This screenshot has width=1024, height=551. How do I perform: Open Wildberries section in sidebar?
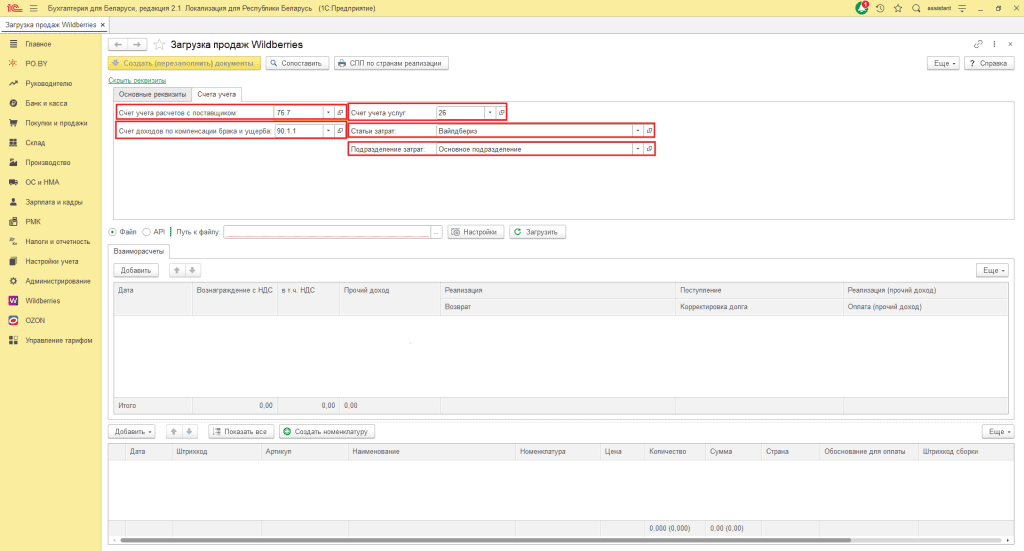tap(42, 300)
